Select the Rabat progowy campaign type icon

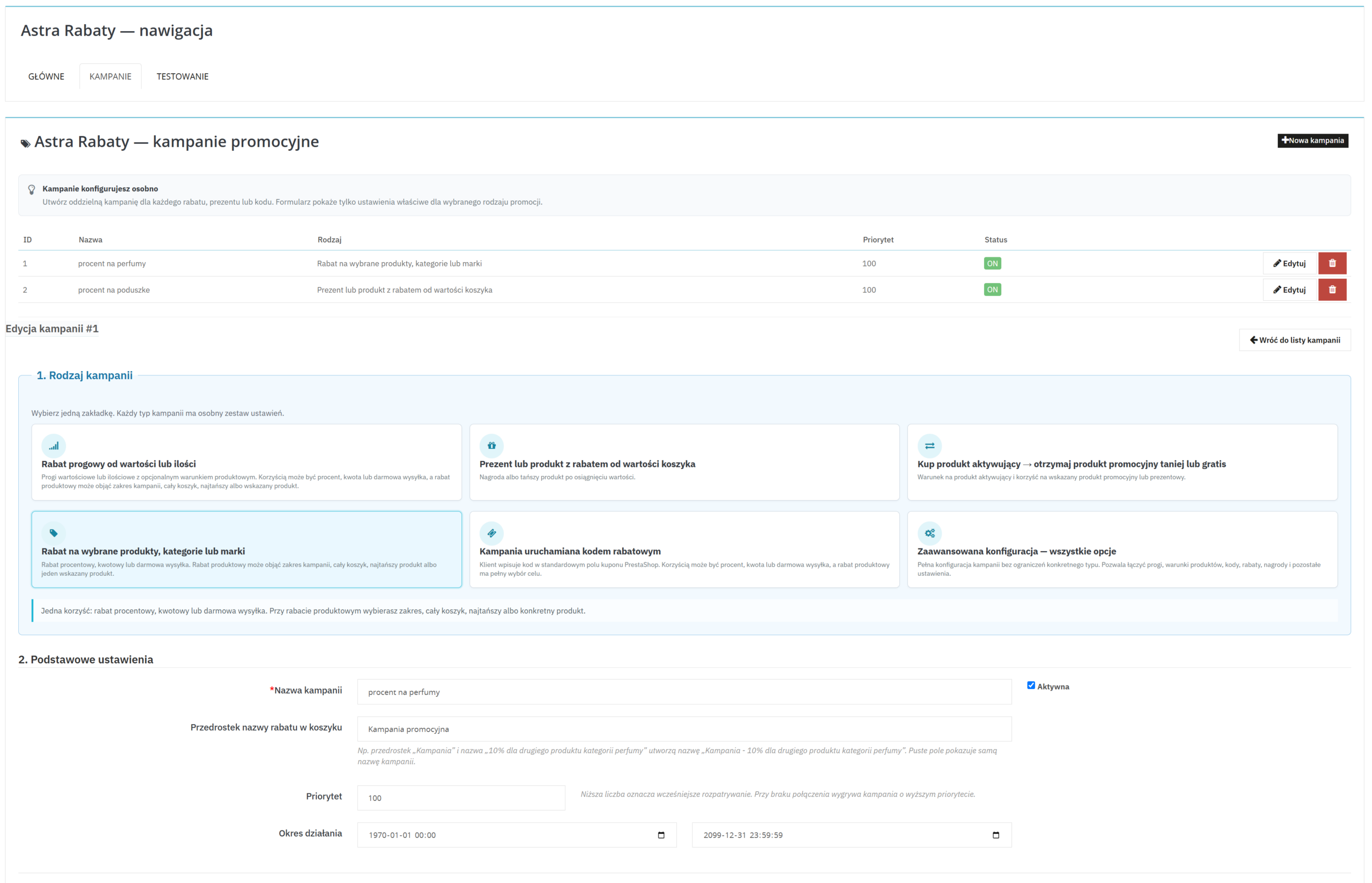53,446
